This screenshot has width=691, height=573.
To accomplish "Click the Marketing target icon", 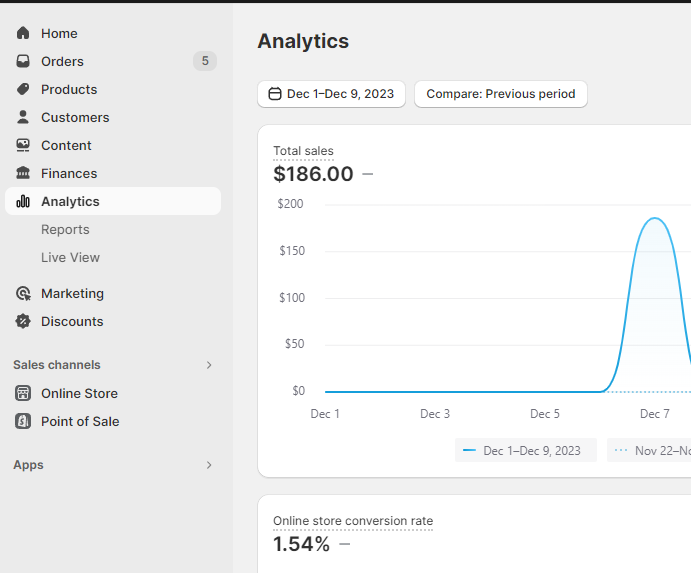I will point(23,293).
